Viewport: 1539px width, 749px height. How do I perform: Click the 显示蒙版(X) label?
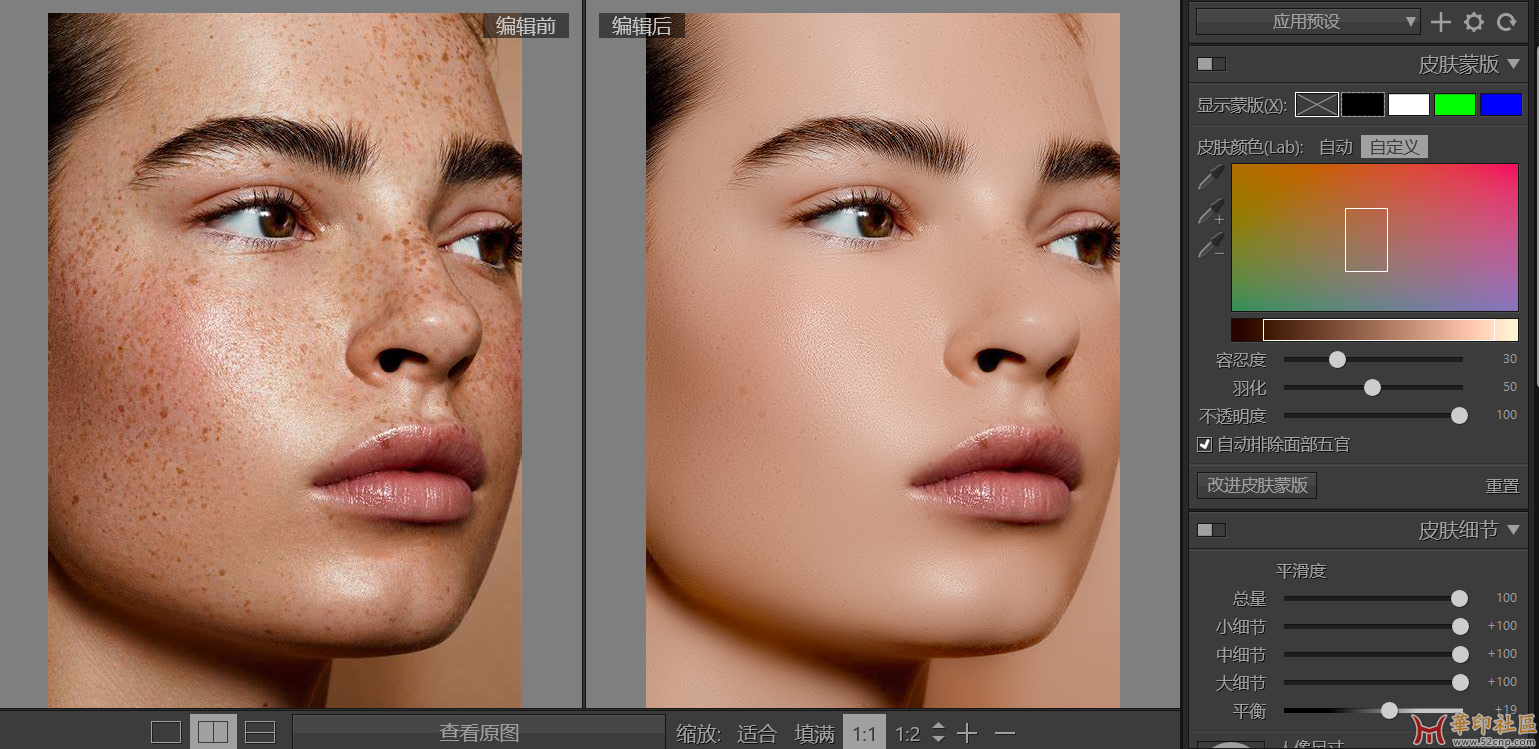tap(1242, 105)
